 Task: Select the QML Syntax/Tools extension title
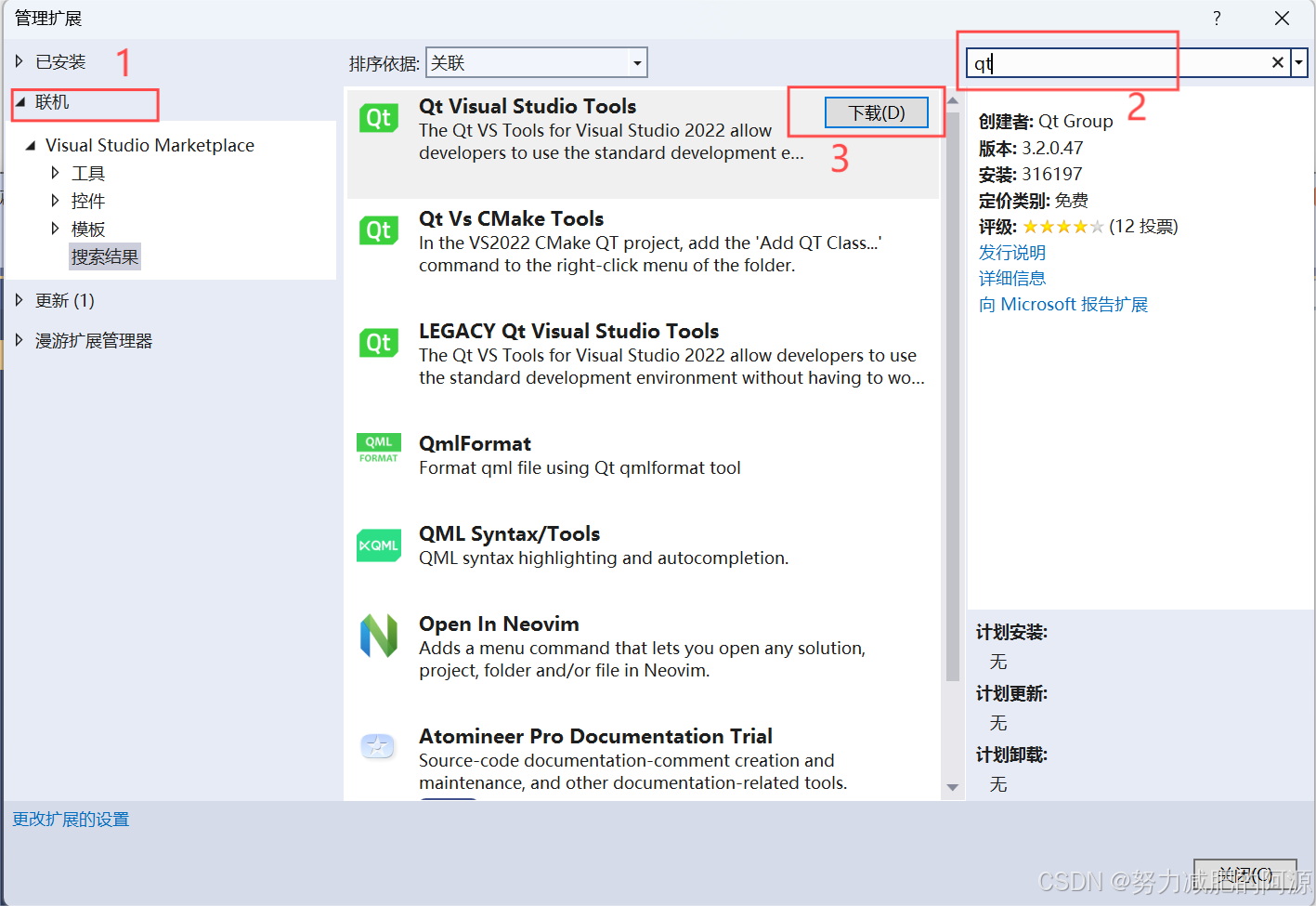[509, 533]
